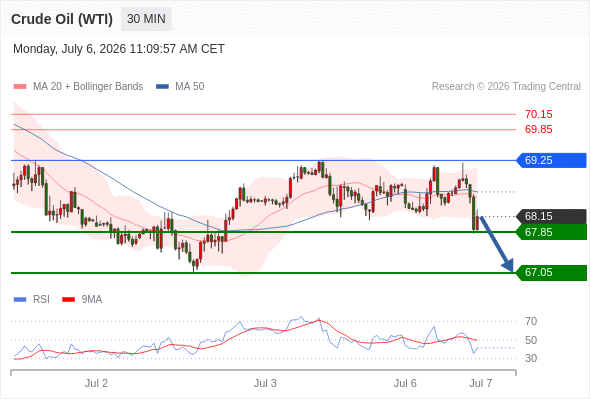The image size is (590, 400).
Task: Click the green 67.05 target tag
Action: pyautogui.click(x=551, y=272)
